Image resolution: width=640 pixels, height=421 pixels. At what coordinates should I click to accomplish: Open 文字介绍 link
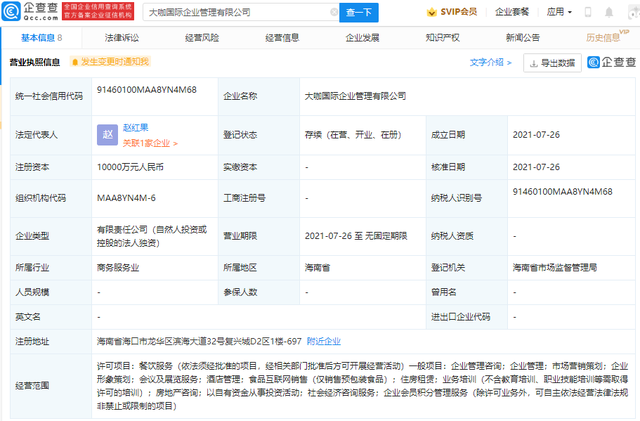pyautogui.click(x=490, y=62)
